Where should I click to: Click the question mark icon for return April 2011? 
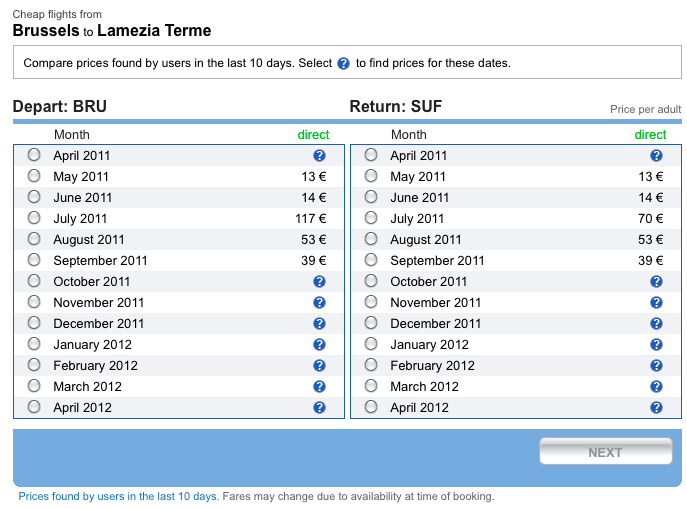tap(656, 156)
